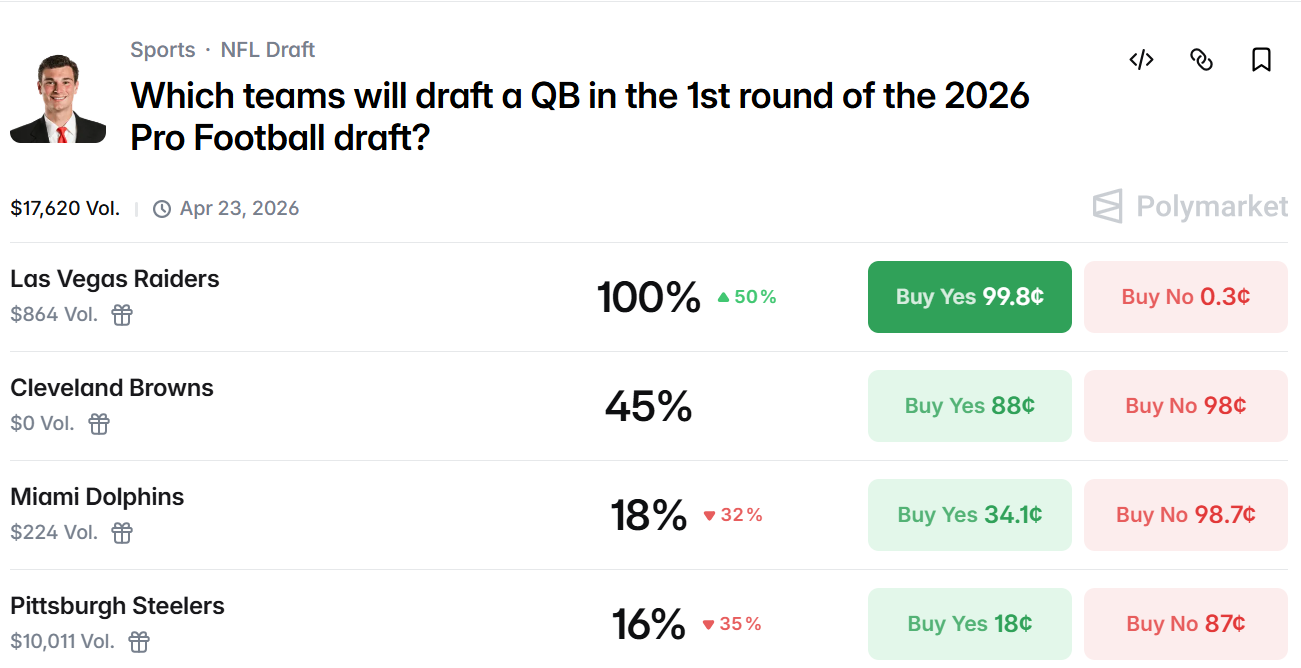Image resolution: width=1301 pixels, height=668 pixels.
Task: Buy Yes on Miami Dolphins
Action: [x=968, y=514]
